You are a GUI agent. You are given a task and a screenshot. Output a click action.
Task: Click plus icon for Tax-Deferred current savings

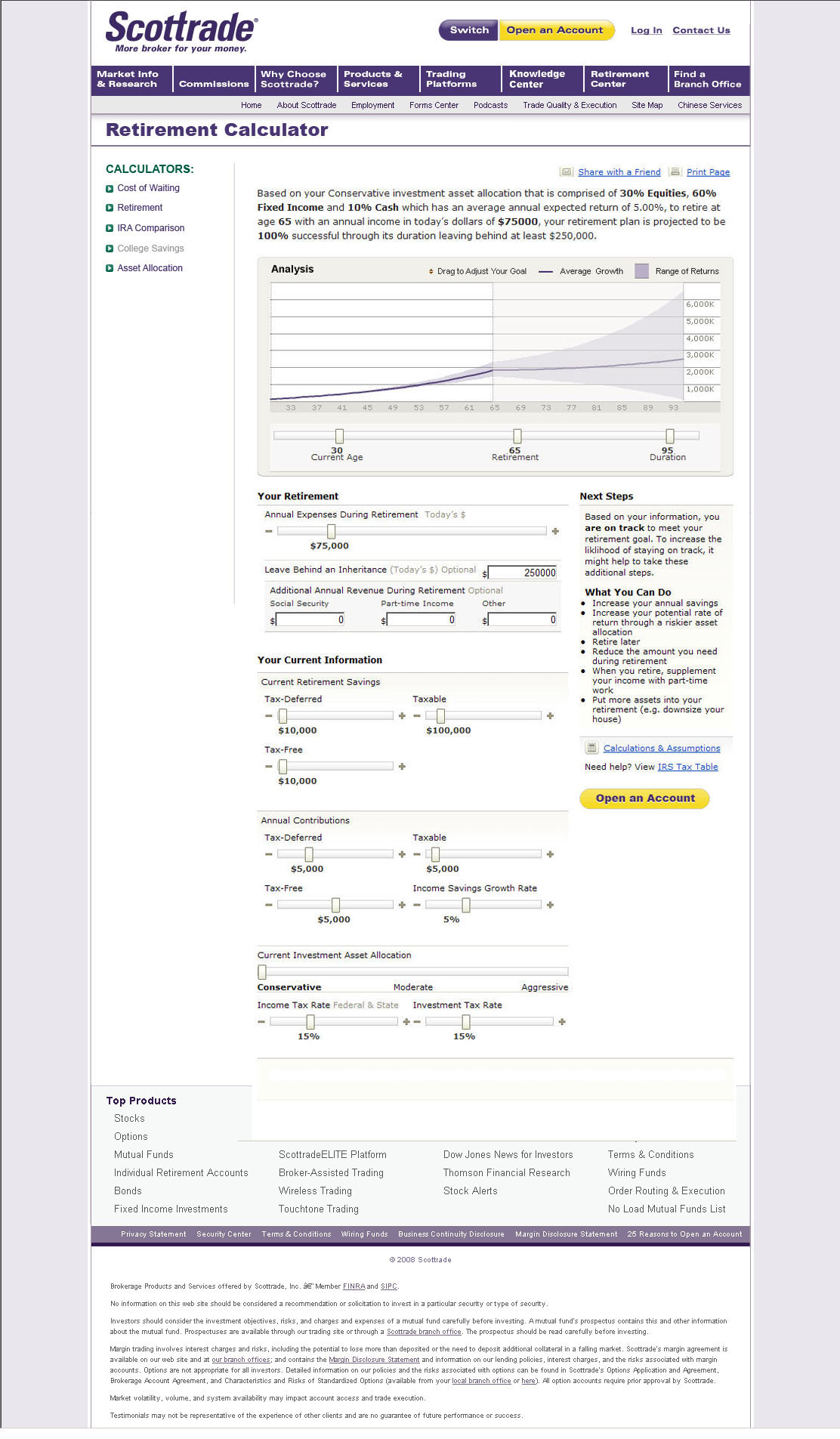[x=402, y=715]
